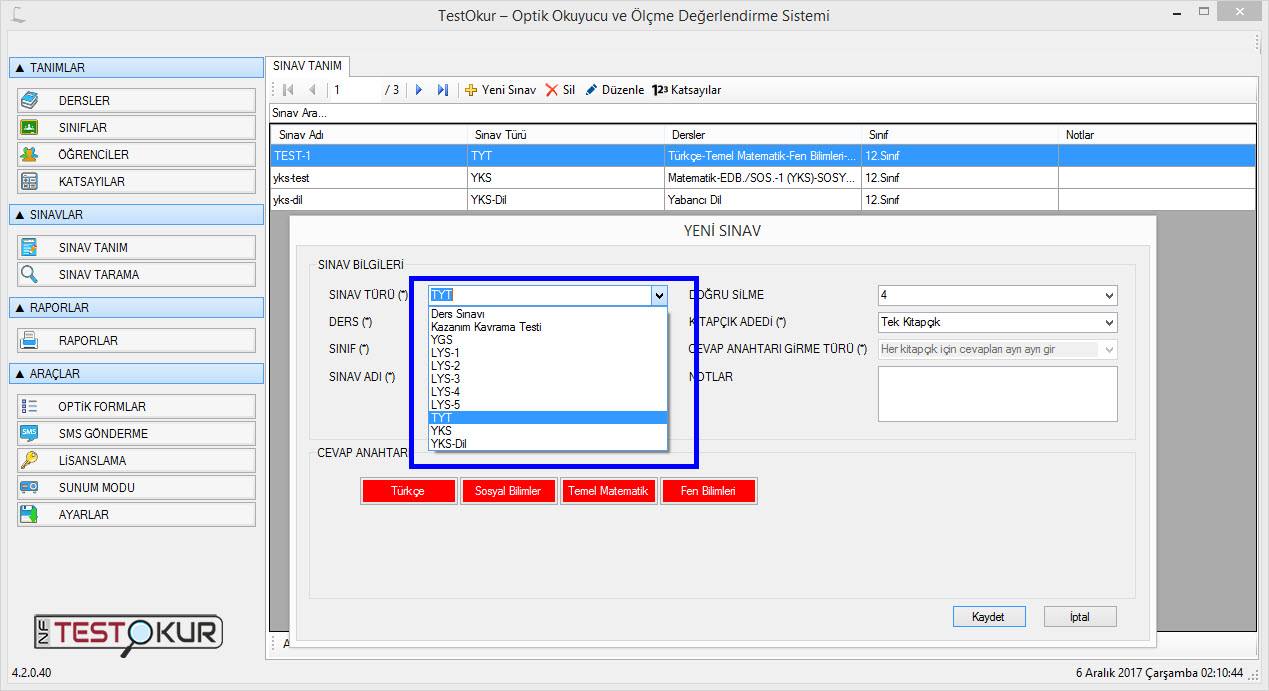The height and width of the screenshot is (691, 1269).
Task: Choose YKS from dropdown list
Action: pos(548,431)
